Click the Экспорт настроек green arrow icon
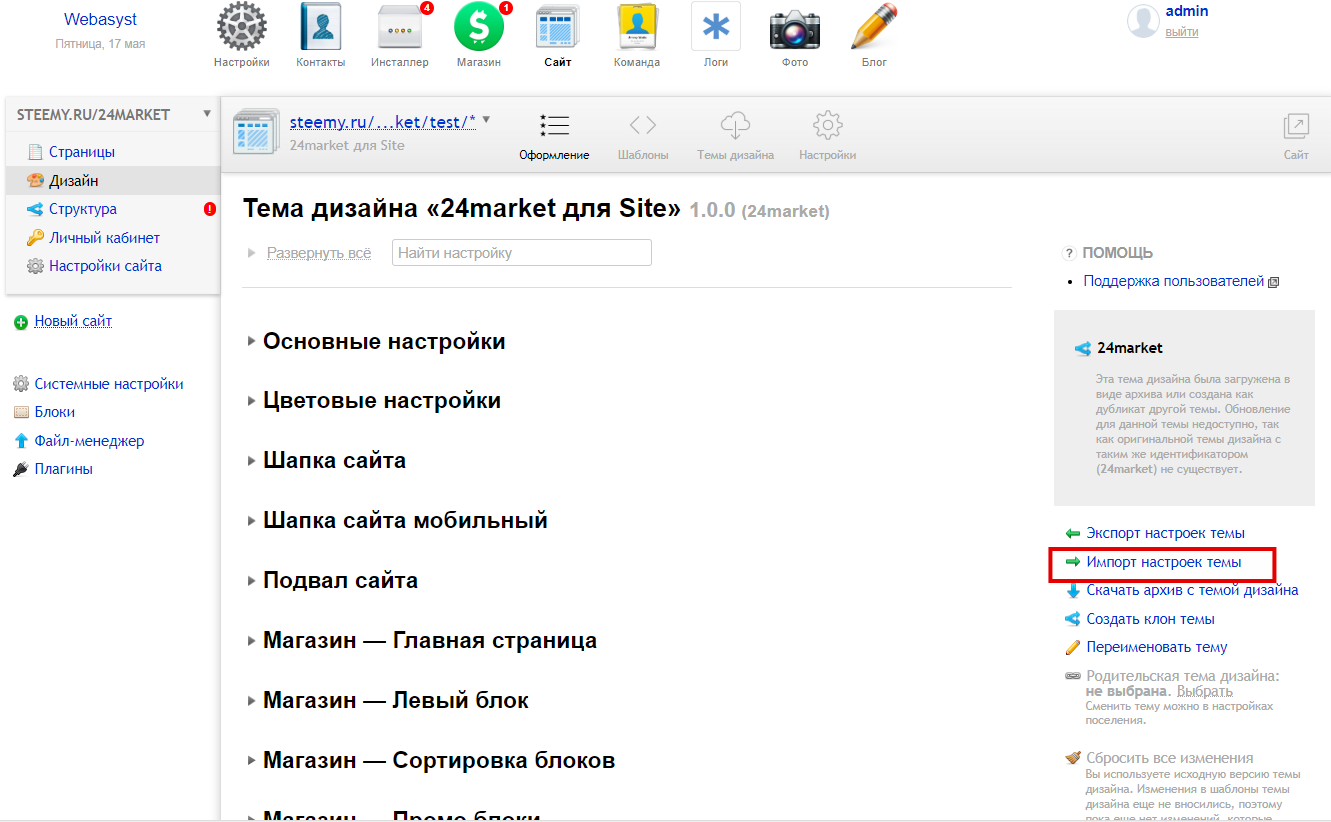 tap(1073, 534)
